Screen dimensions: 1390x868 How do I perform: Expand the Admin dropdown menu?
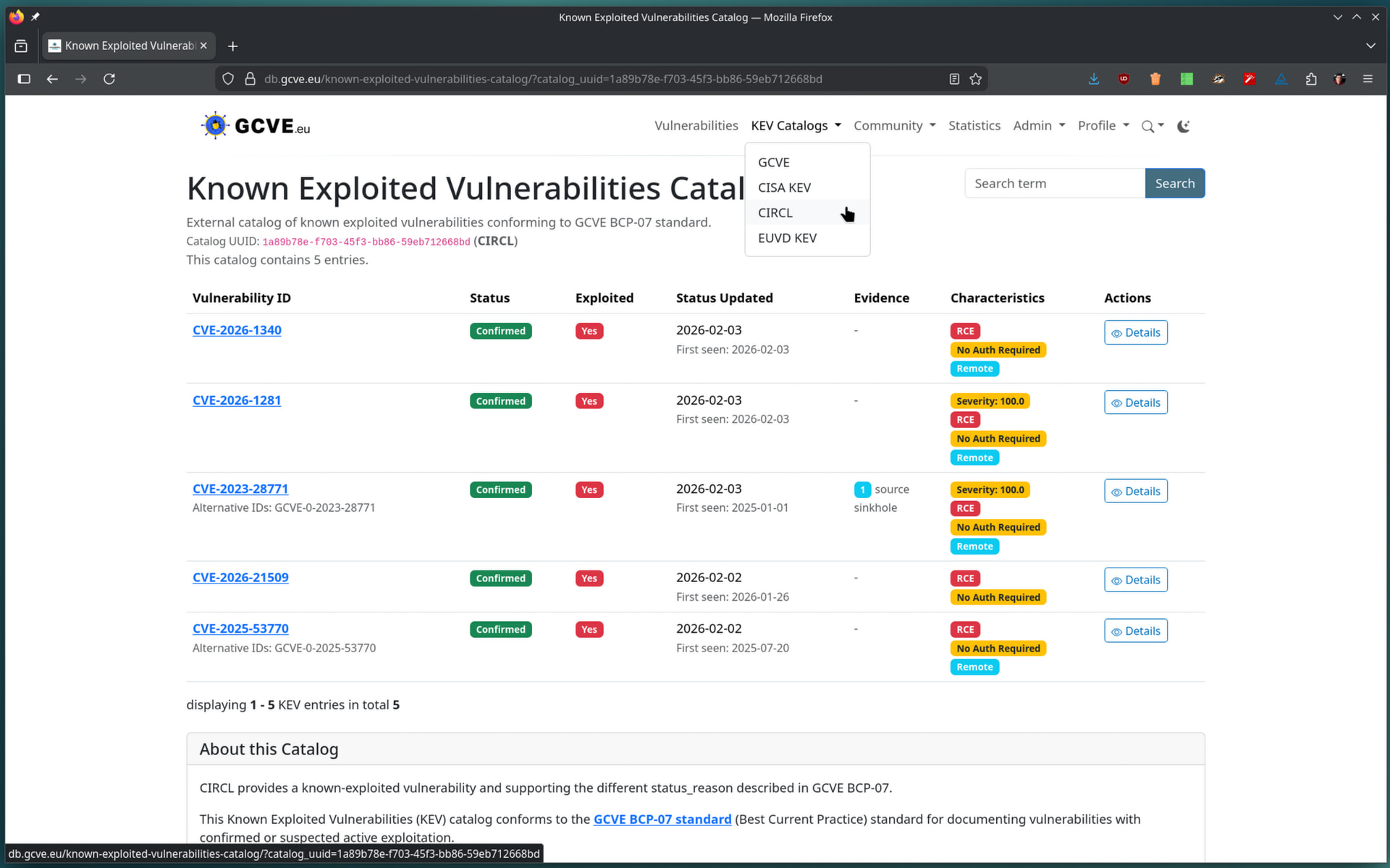[x=1038, y=125]
